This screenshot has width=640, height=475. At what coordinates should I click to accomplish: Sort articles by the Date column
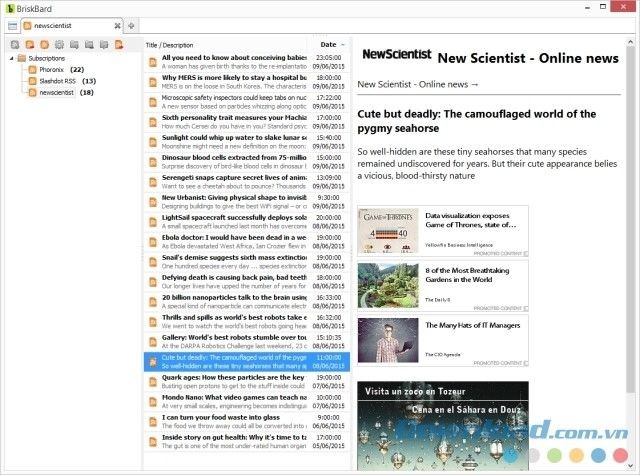click(328, 44)
